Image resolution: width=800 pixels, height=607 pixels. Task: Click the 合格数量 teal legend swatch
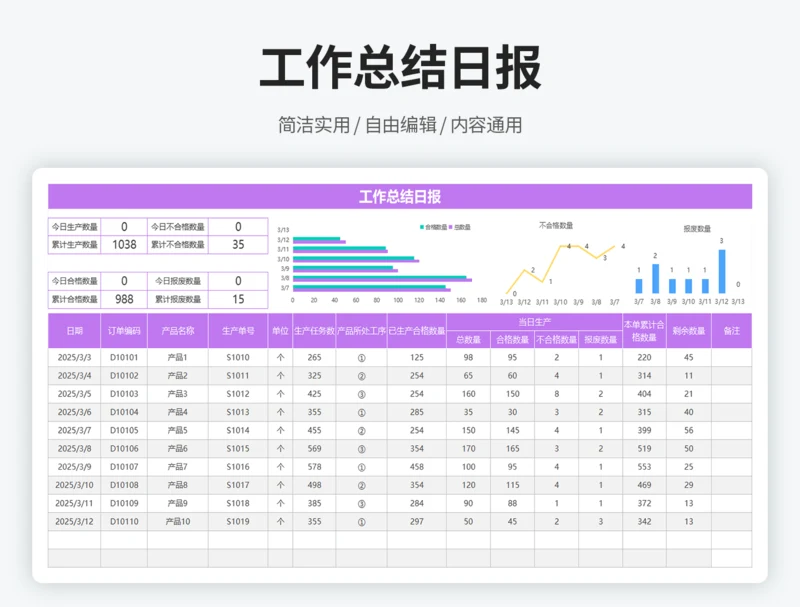(422, 228)
